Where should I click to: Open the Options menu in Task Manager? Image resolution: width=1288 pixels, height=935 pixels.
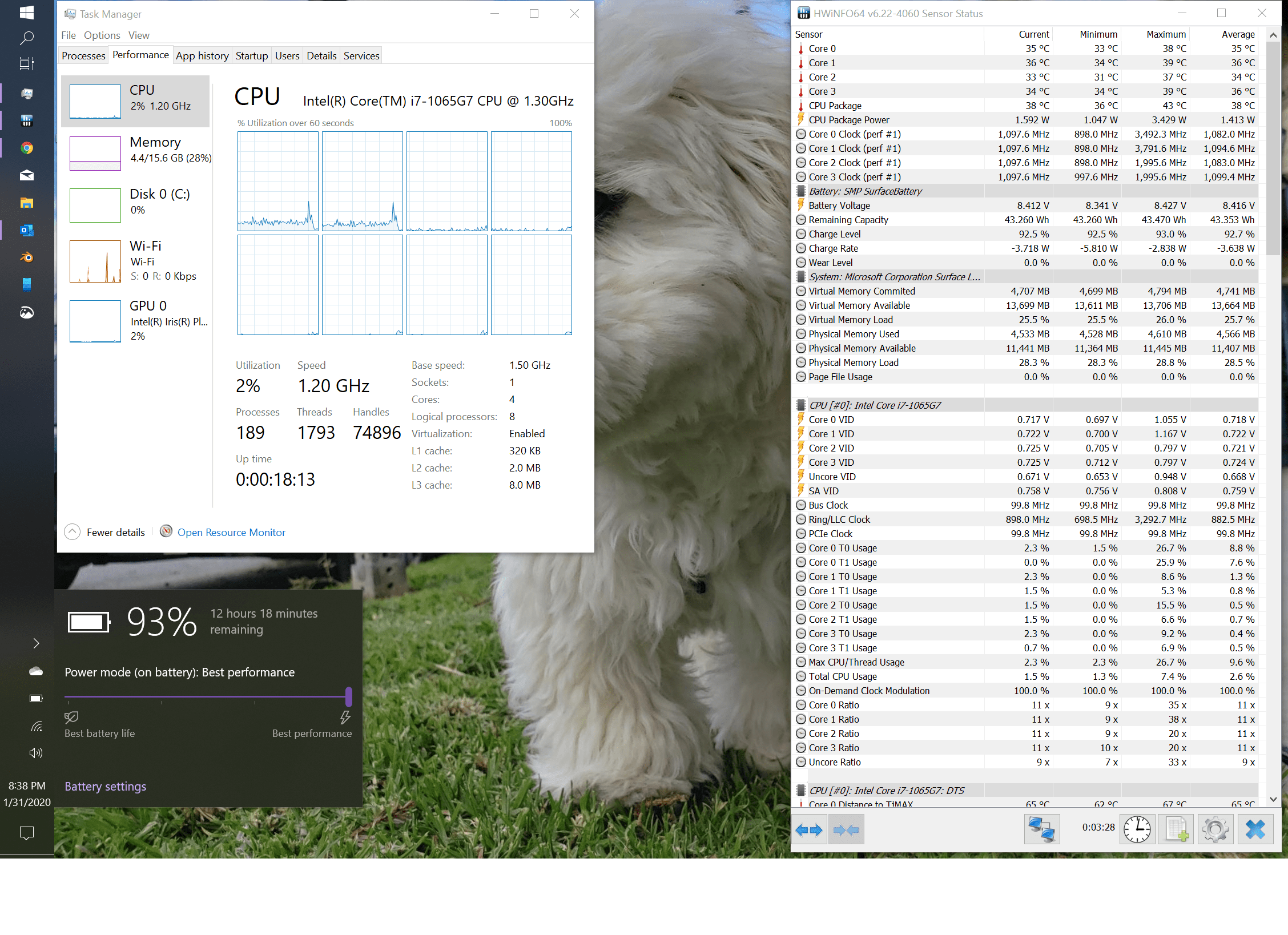pyautogui.click(x=102, y=35)
